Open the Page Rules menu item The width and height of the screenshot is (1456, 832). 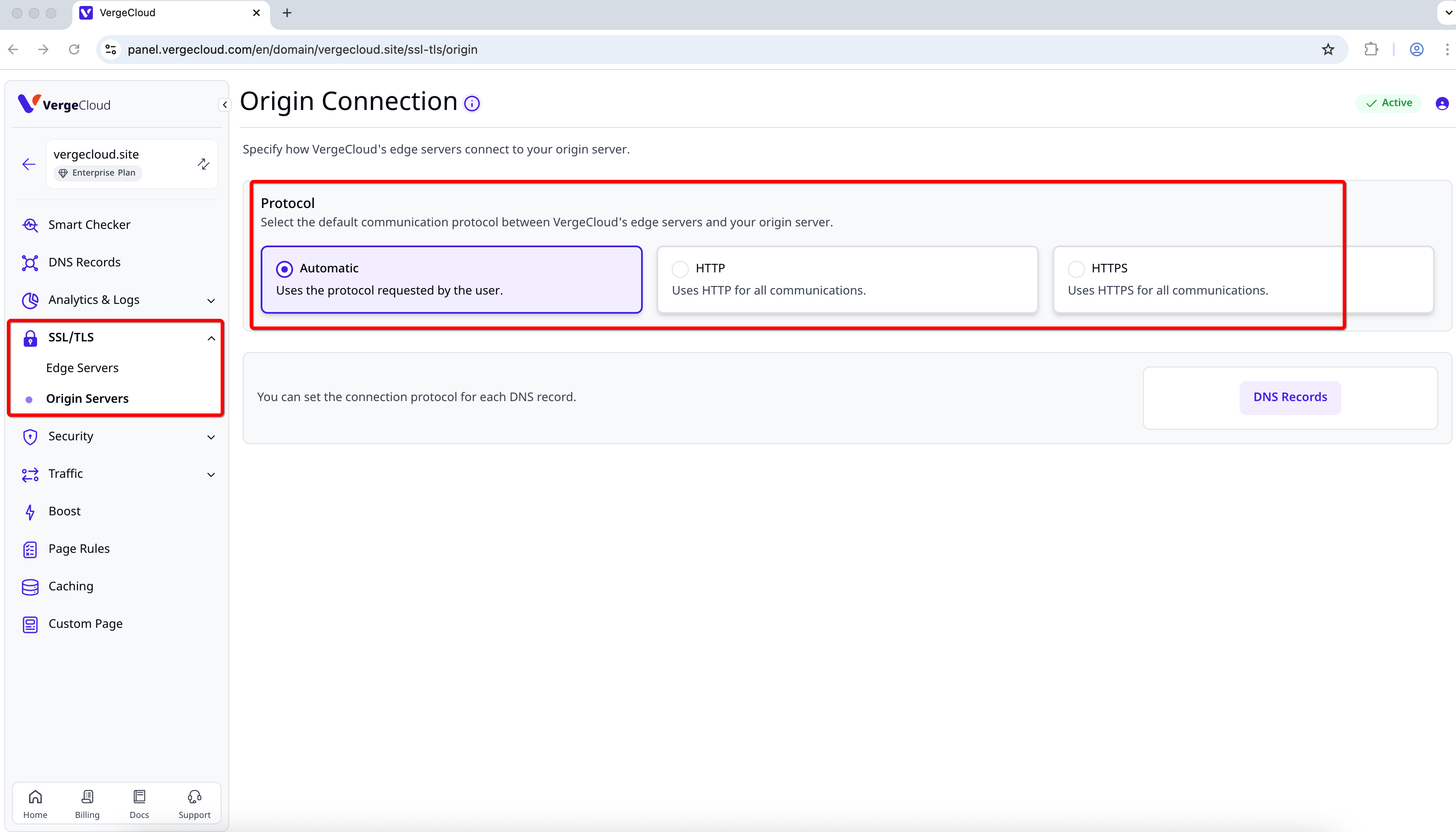click(x=116, y=549)
